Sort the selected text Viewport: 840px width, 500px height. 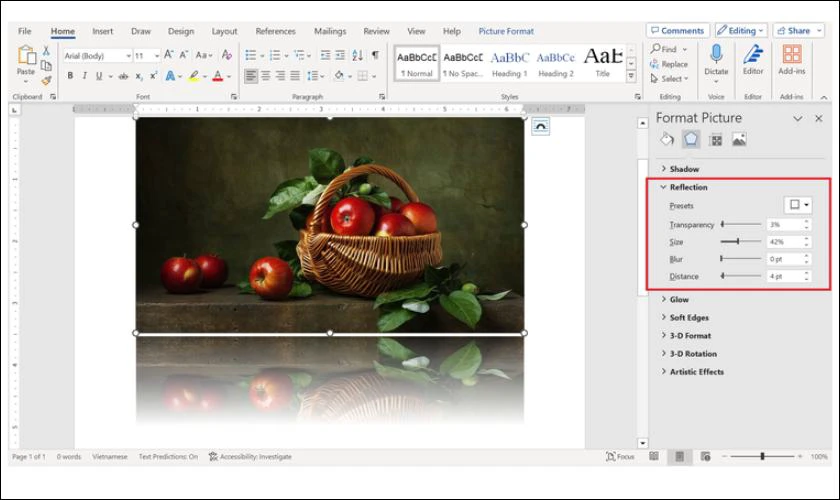[x=358, y=55]
